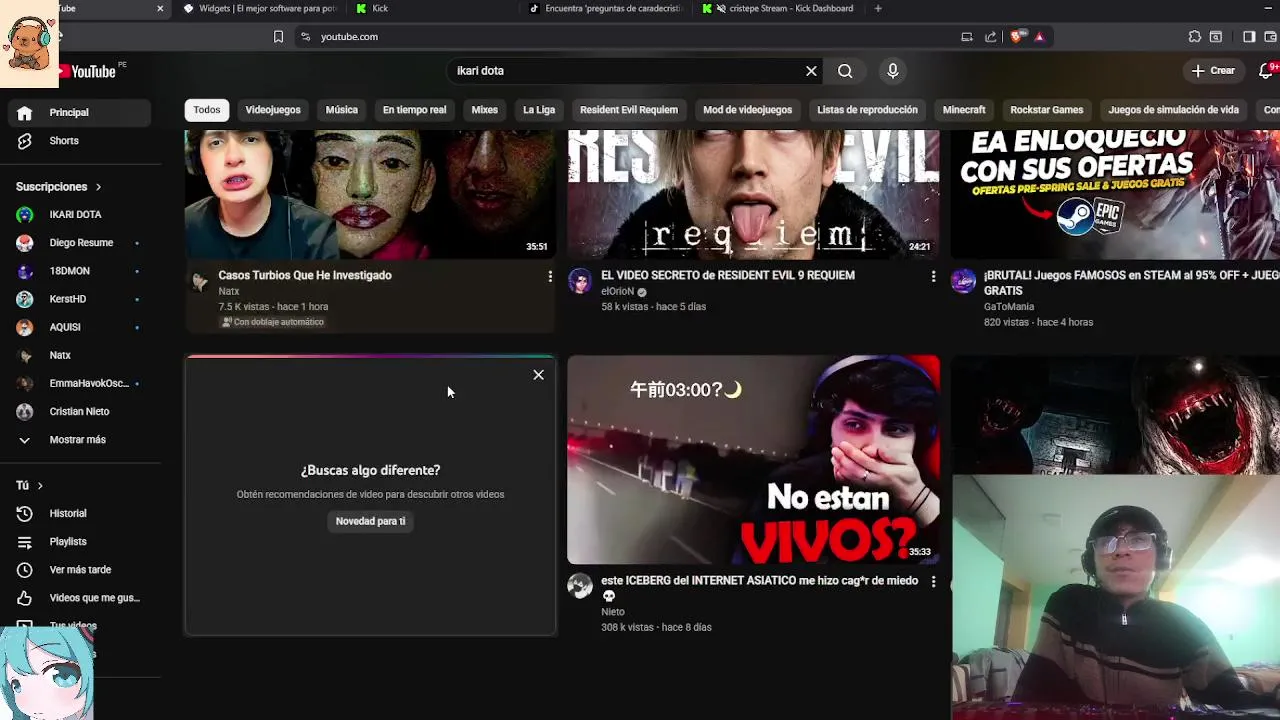
Task: Bookmark the page in address bar
Action: [x=278, y=37]
